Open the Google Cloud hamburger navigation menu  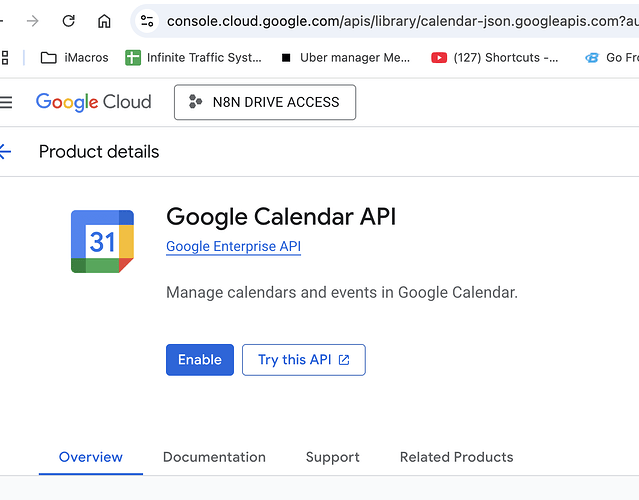point(5,102)
